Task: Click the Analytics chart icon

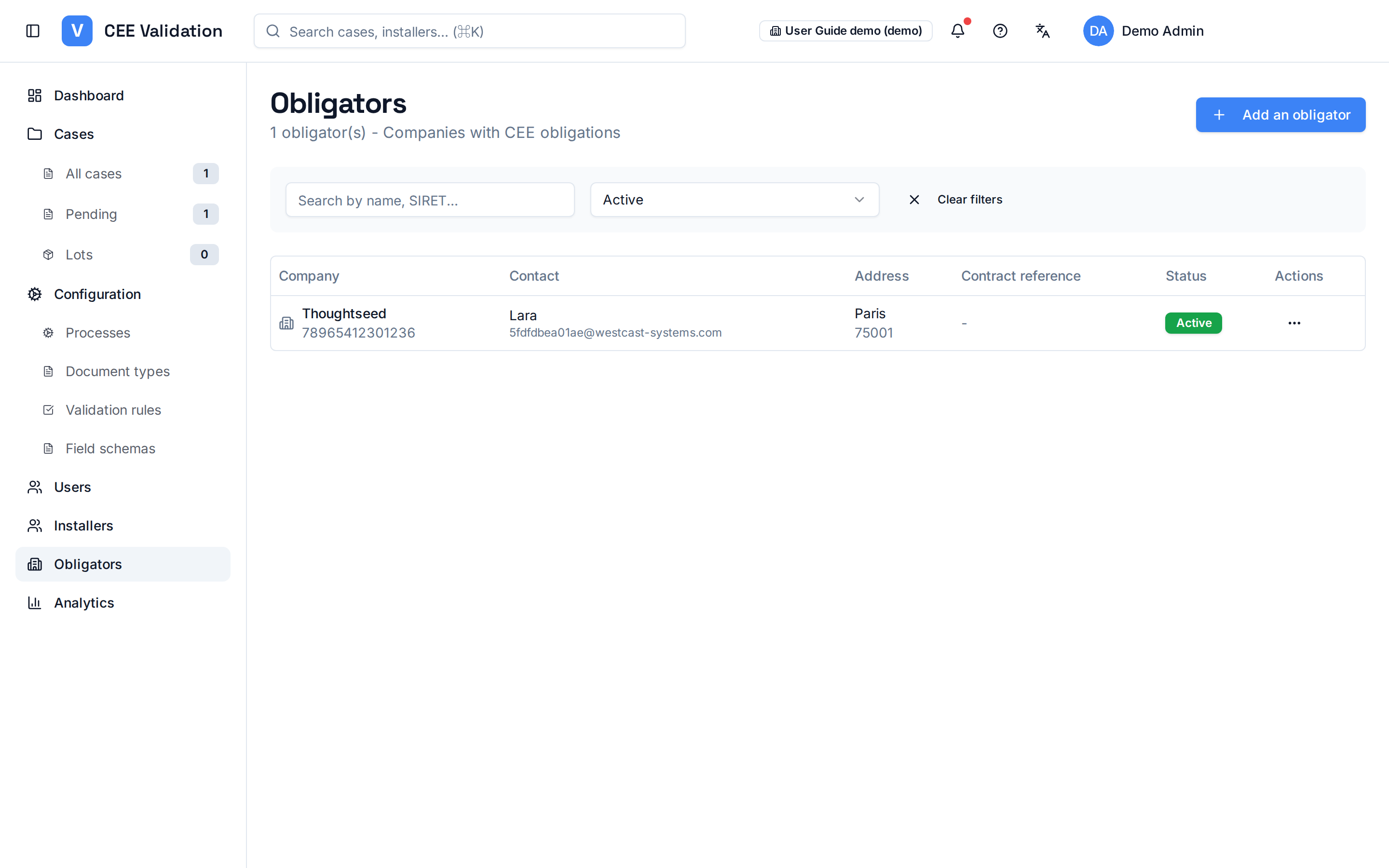Action: click(x=35, y=603)
